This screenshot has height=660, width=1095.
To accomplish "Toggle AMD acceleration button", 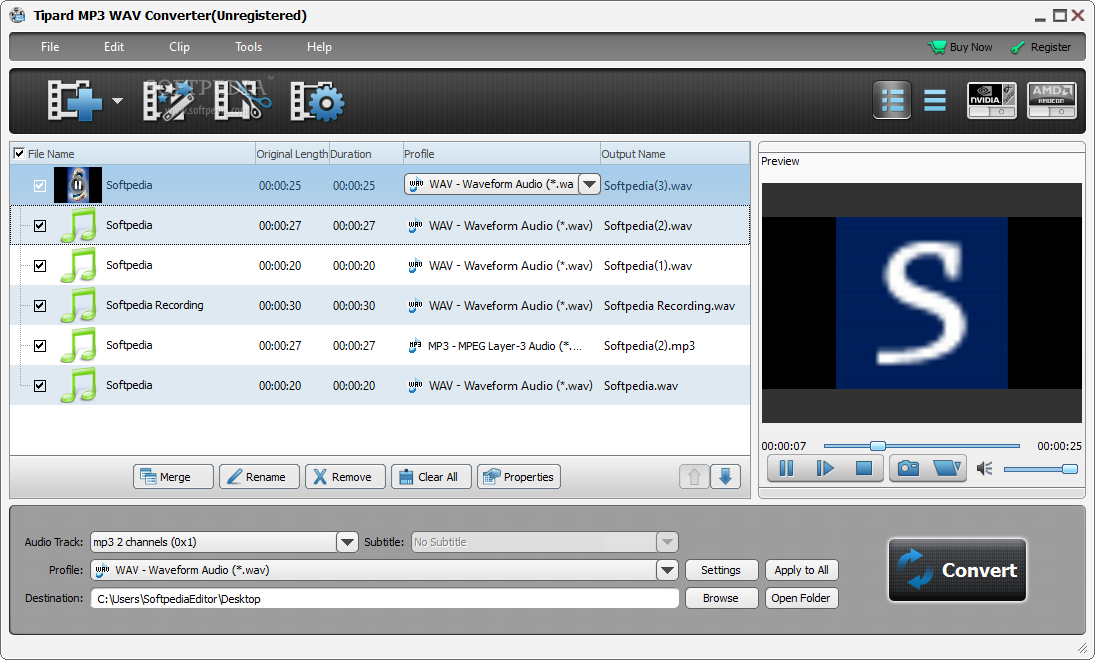I will click(x=1052, y=101).
